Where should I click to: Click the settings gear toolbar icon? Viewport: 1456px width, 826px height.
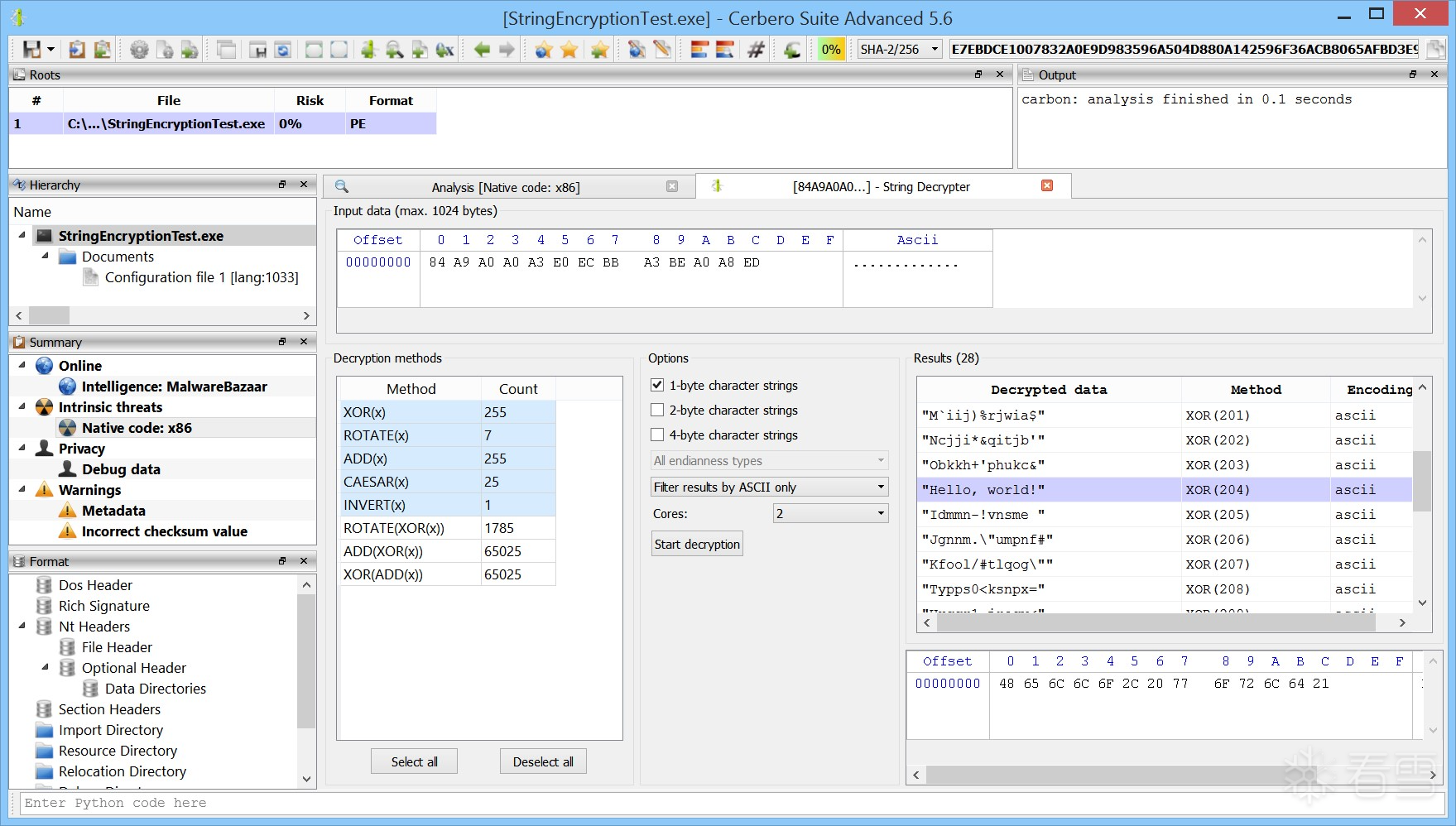pos(139,50)
